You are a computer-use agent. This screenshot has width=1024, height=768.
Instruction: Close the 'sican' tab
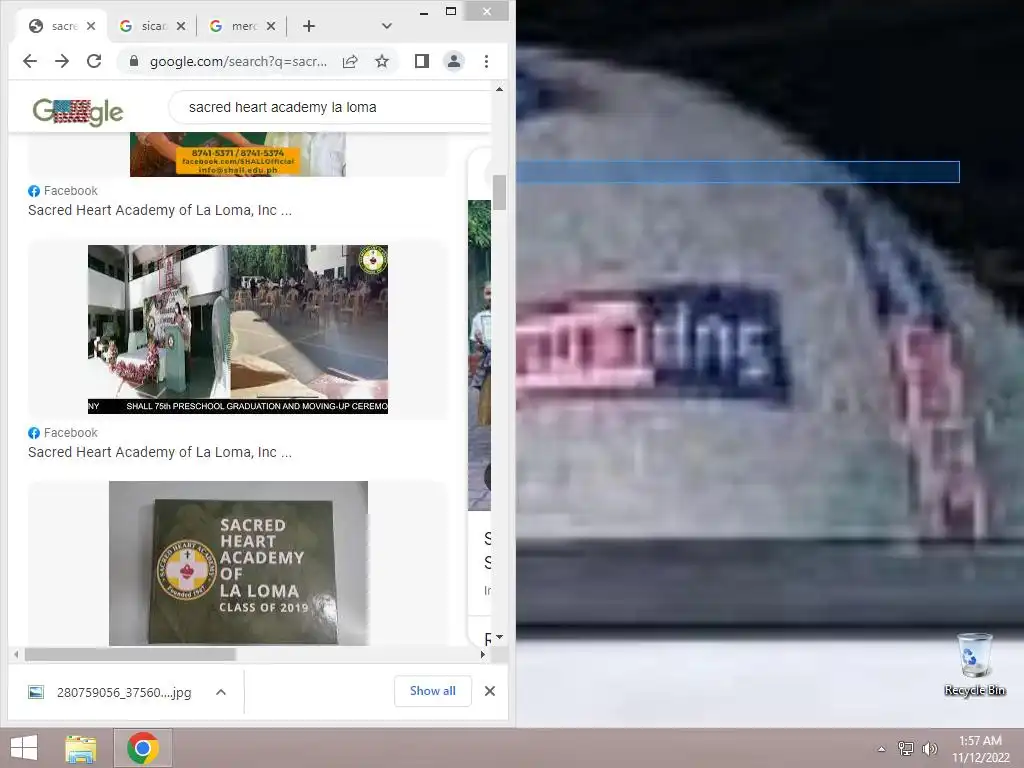tap(181, 26)
